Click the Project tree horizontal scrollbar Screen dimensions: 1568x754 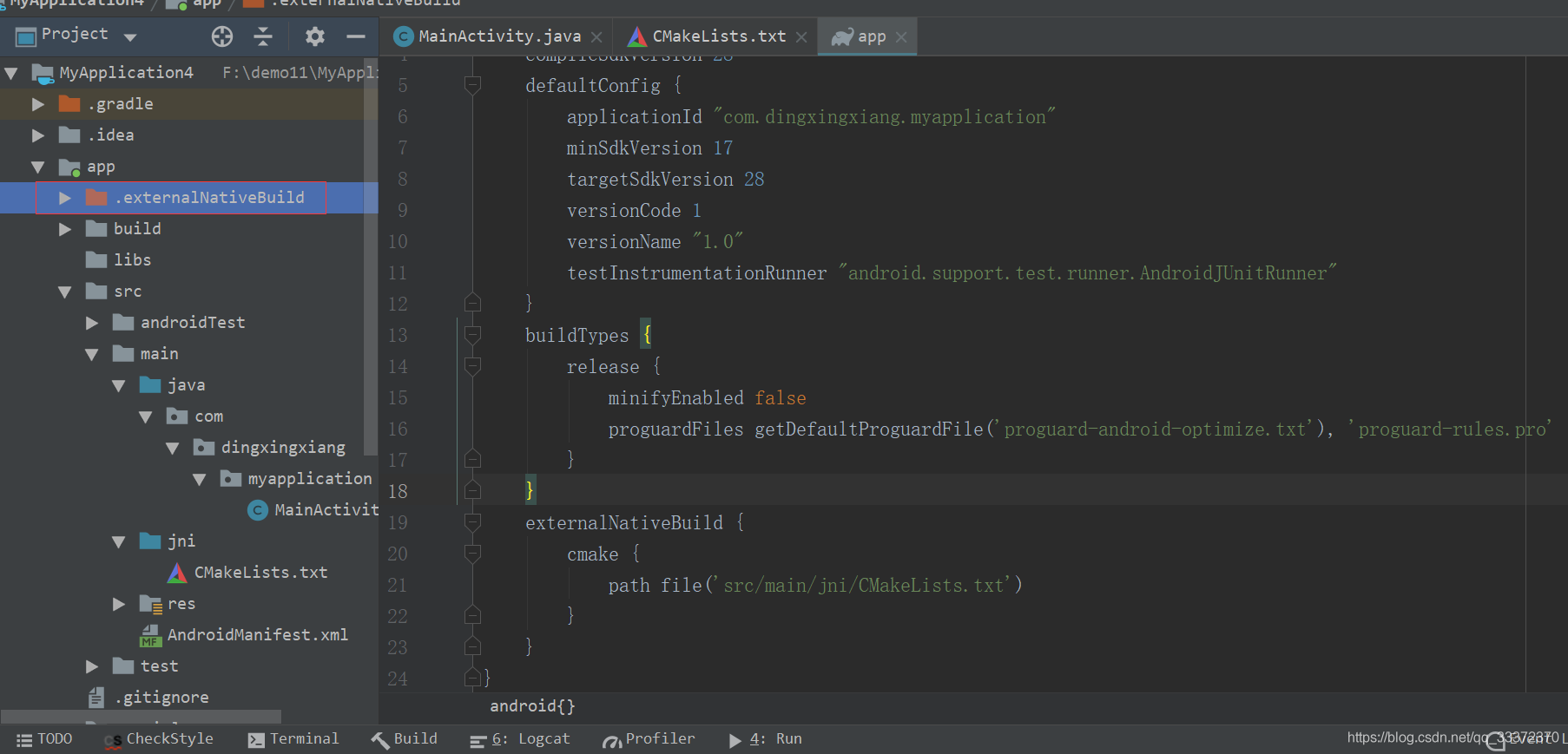click(x=141, y=717)
